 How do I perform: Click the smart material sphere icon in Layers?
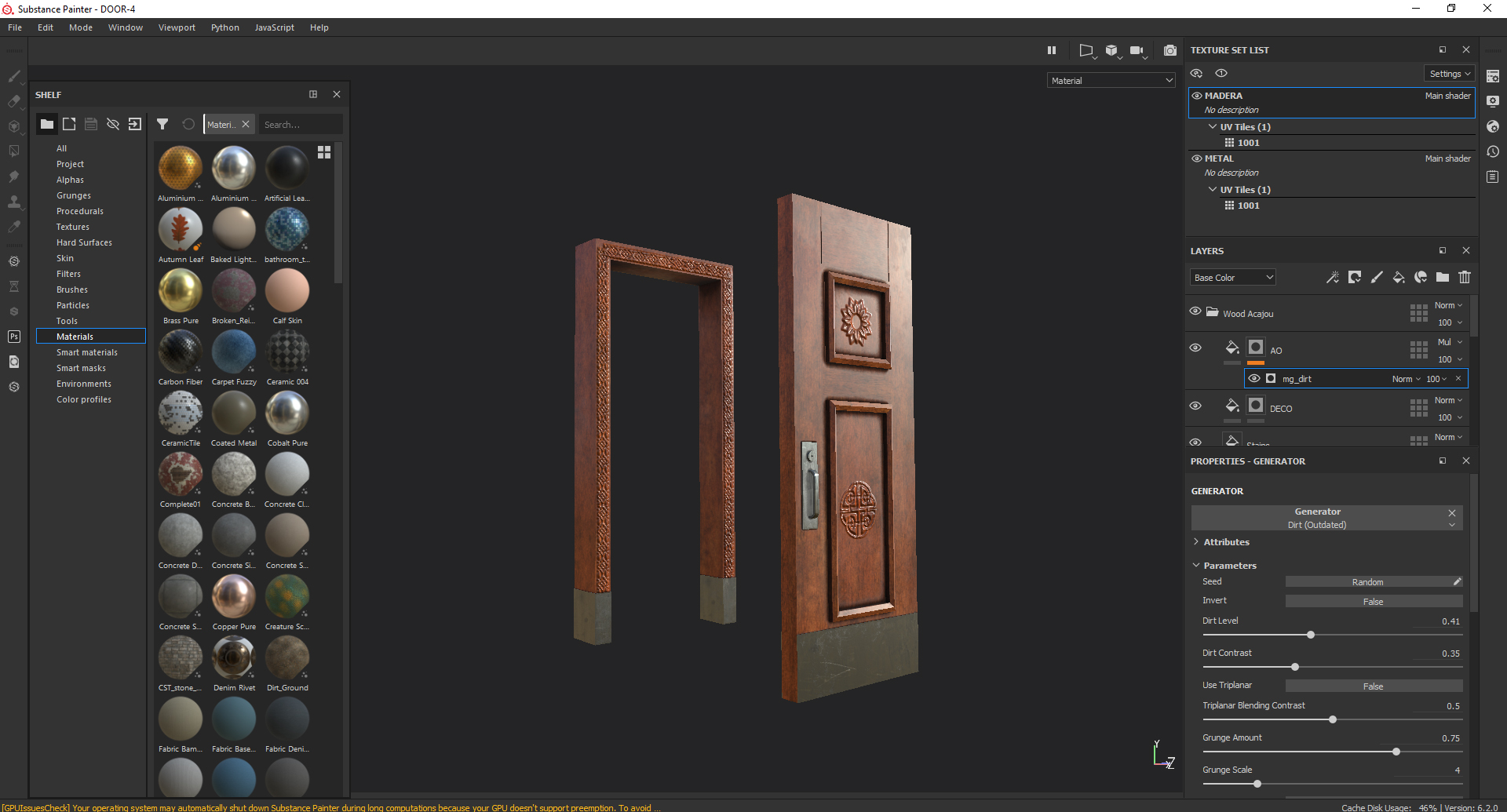pyautogui.click(x=1421, y=277)
